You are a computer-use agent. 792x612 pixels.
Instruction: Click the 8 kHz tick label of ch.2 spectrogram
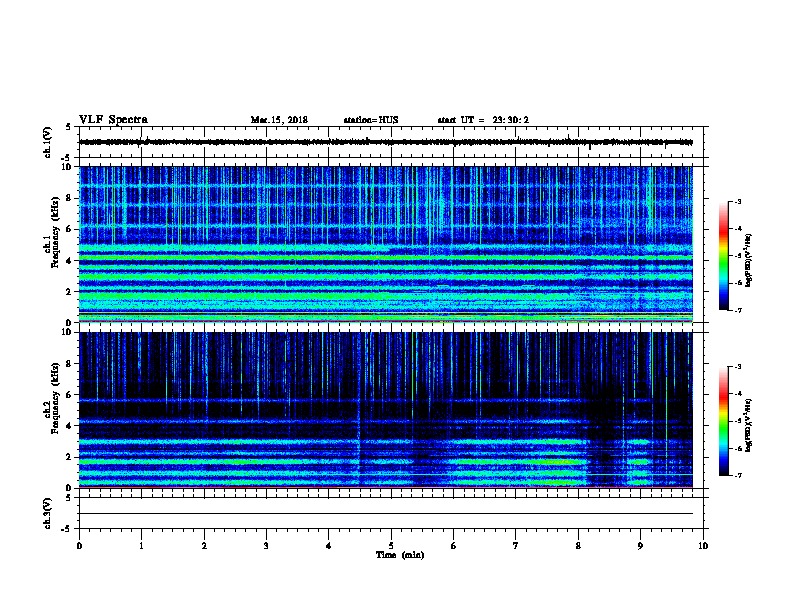click(69, 364)
